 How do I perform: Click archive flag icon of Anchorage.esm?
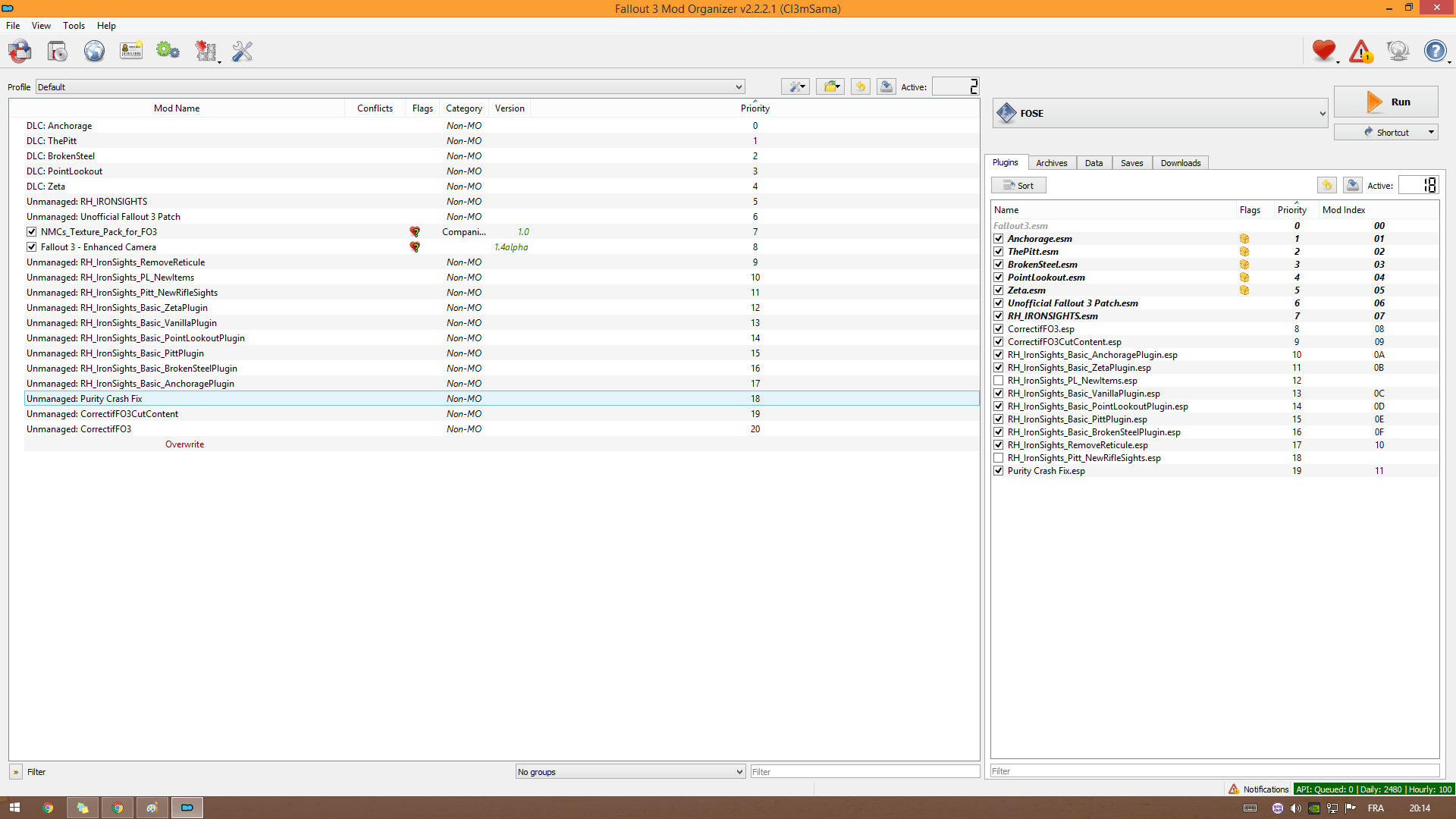coord(1244,239)
